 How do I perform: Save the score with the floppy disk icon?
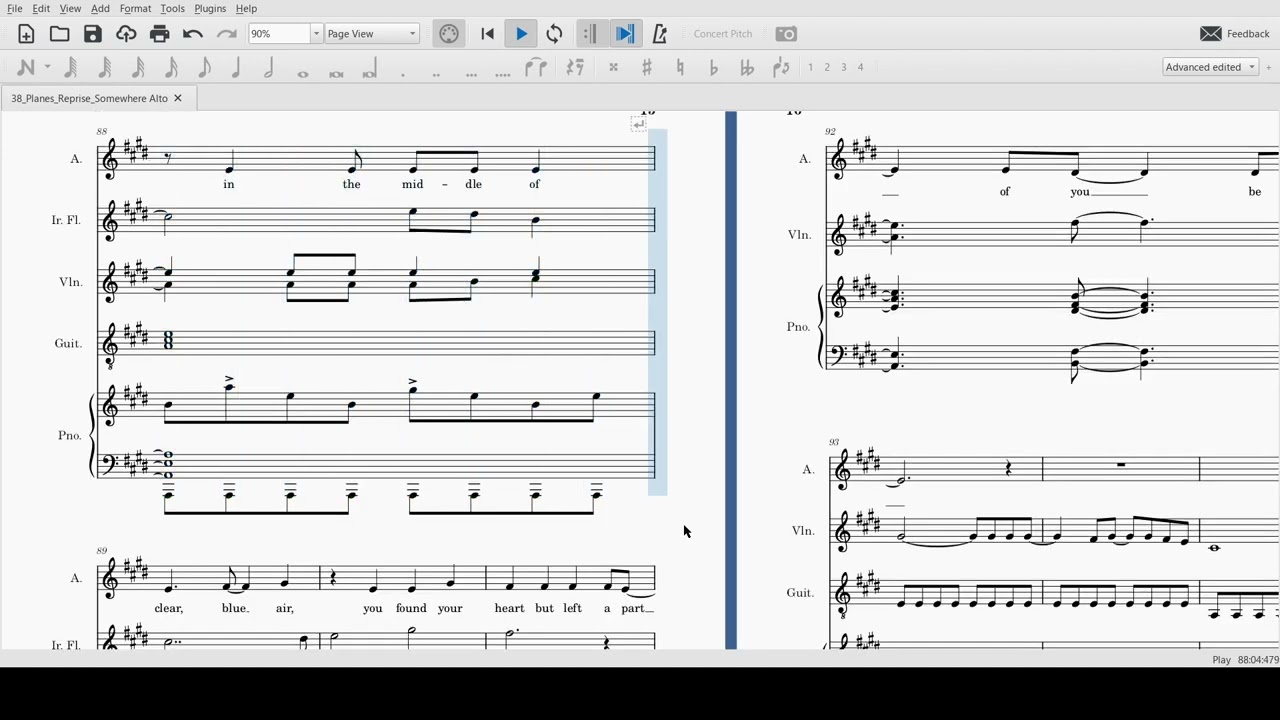tap(93, 34)
